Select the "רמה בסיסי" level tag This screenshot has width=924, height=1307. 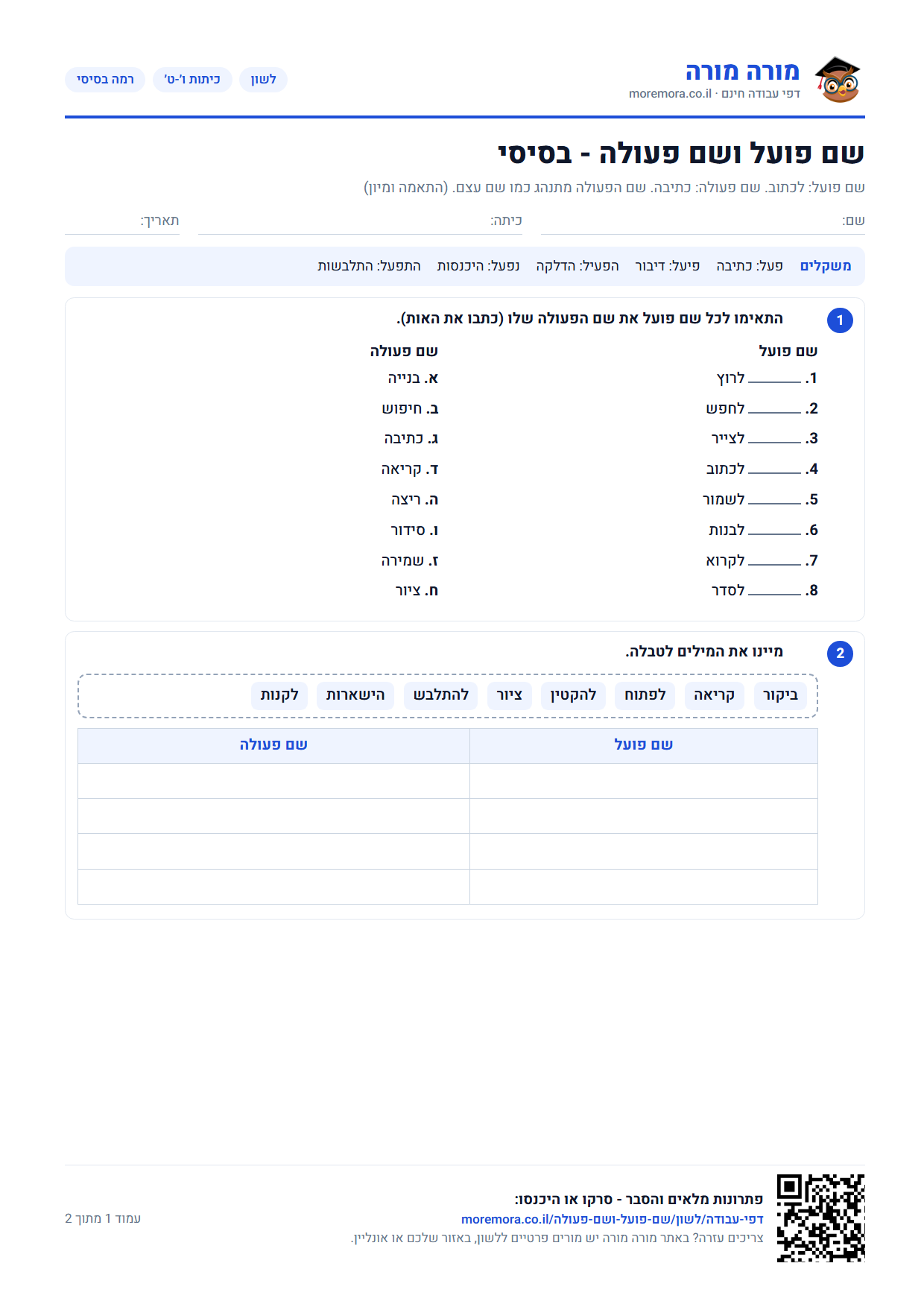(105, 80)
